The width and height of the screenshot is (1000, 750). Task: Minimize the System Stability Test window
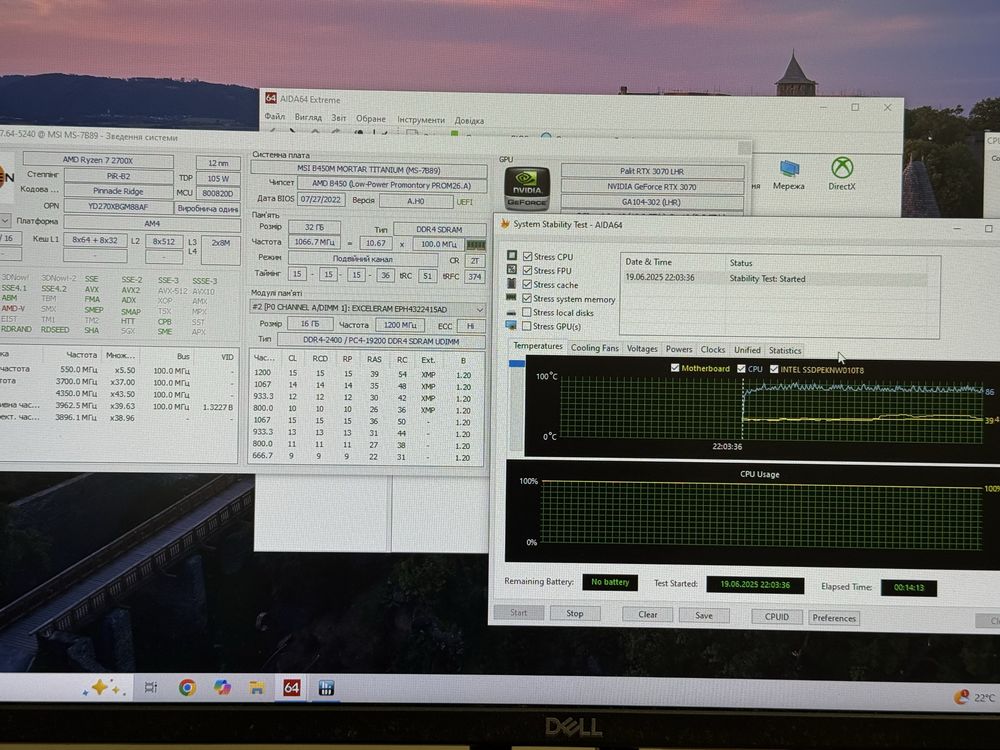(x=957, y=228)
